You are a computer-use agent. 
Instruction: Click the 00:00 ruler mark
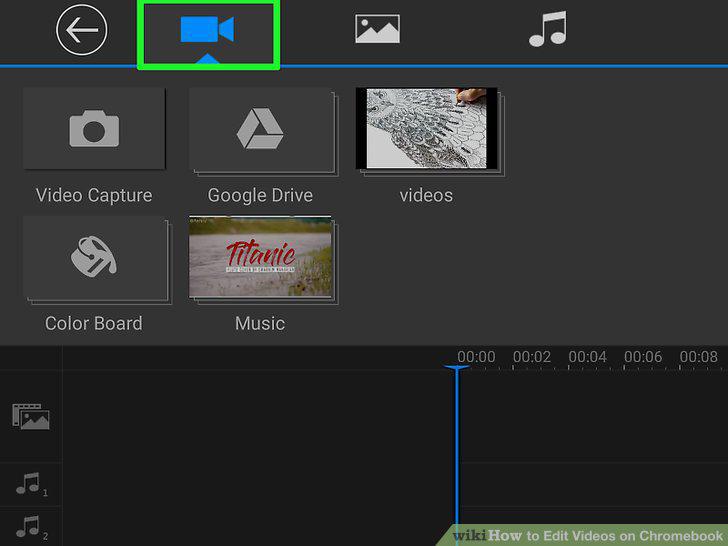[476, 357]
